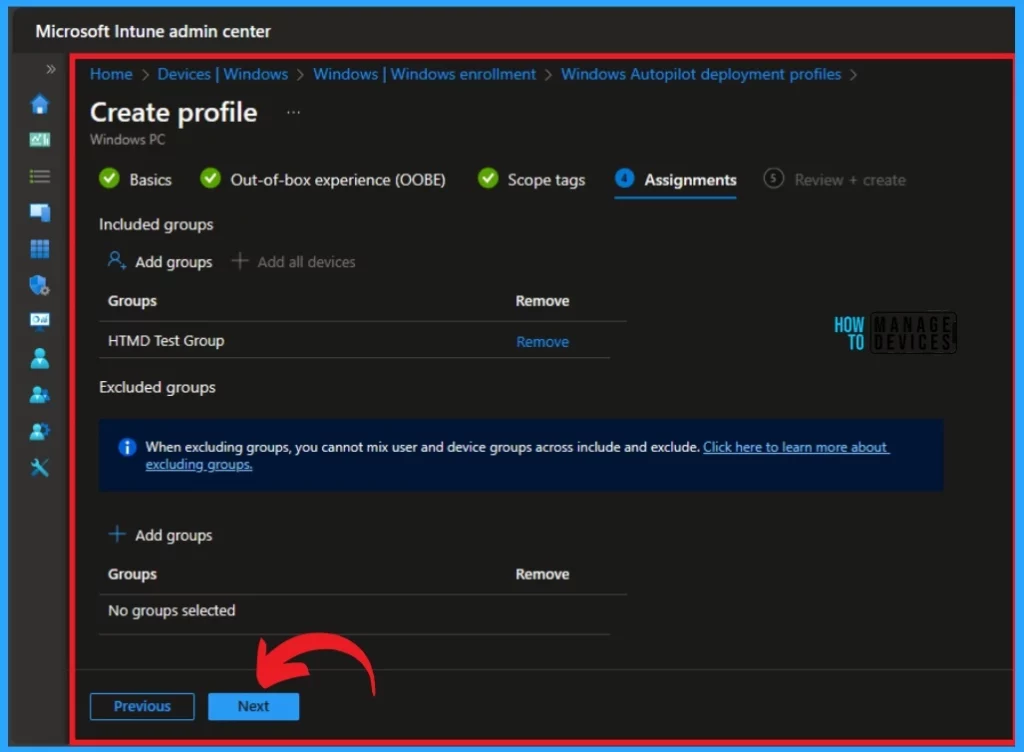Open the Review + create tab
The width and height of the screenshot is (1024, 752).
pos(835,180)
